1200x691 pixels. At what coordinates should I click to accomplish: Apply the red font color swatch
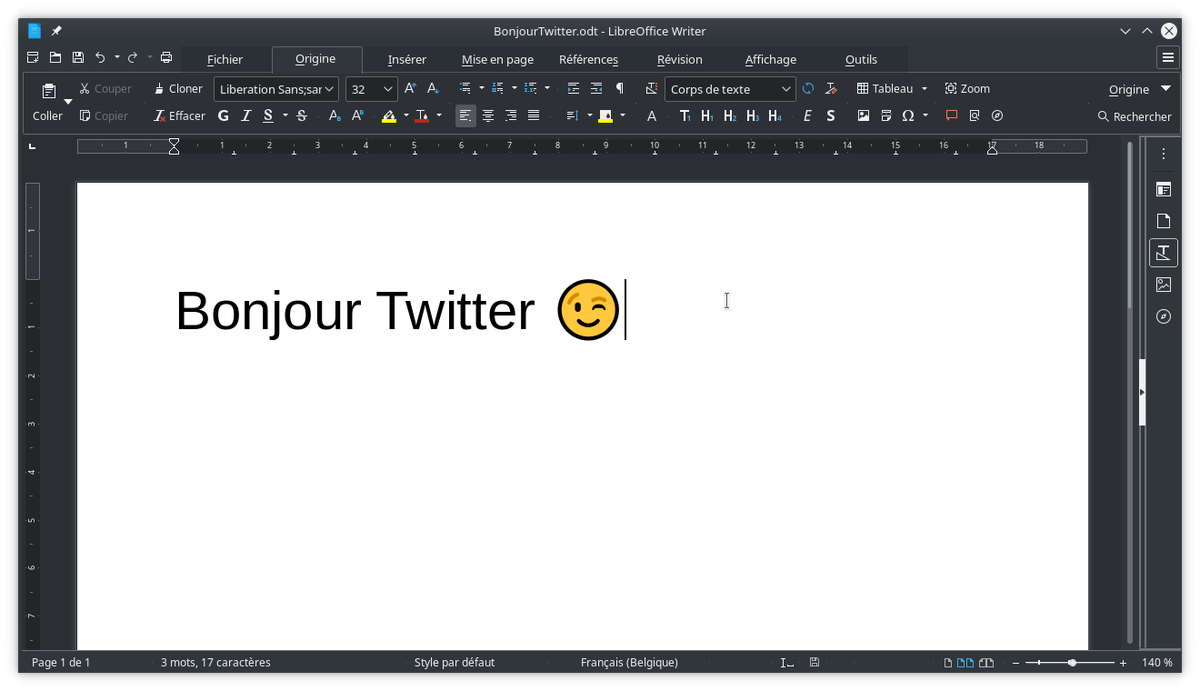point(422,116)
